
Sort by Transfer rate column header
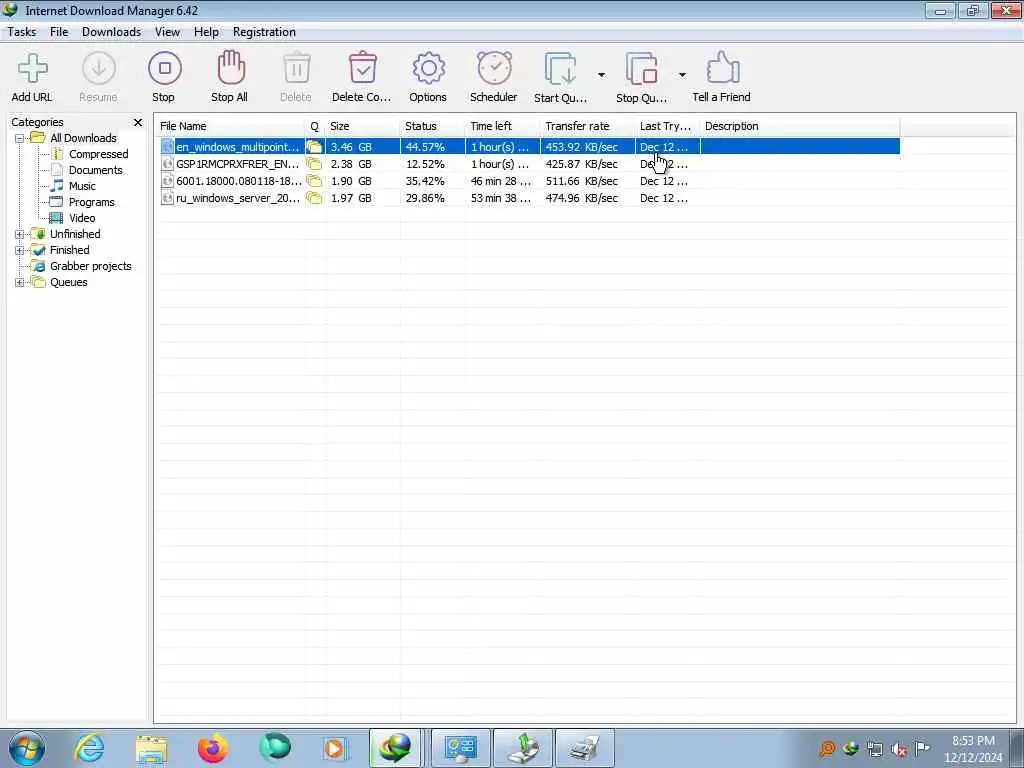588,126
